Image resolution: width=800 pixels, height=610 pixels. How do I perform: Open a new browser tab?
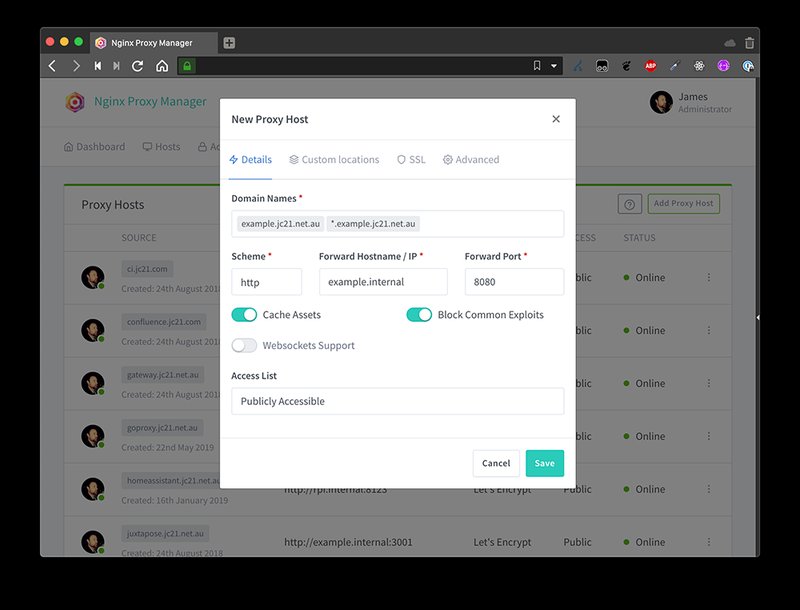[x=229, y=43]
